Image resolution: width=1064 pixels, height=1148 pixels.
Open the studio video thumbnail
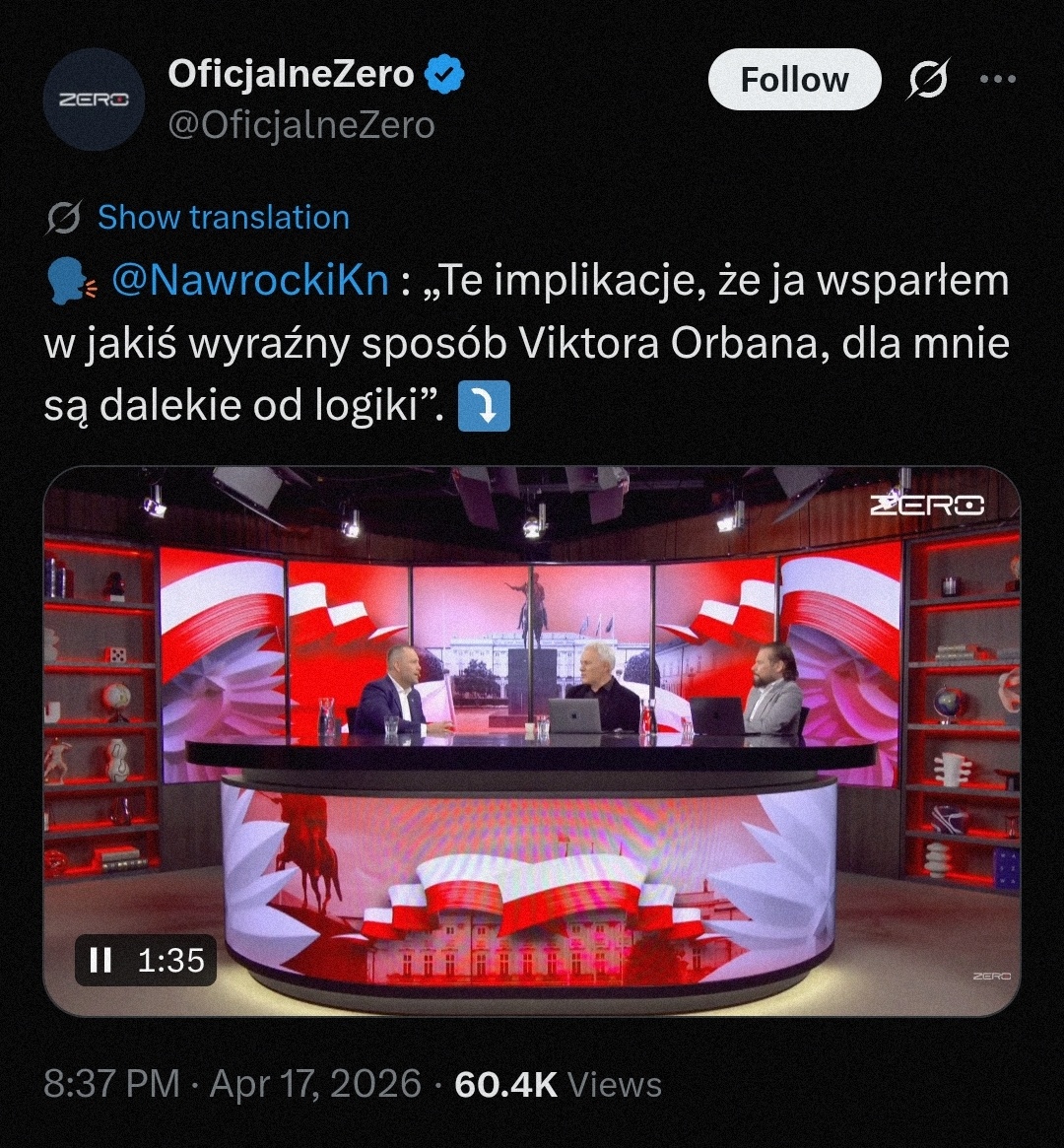(x=532, y=741)
